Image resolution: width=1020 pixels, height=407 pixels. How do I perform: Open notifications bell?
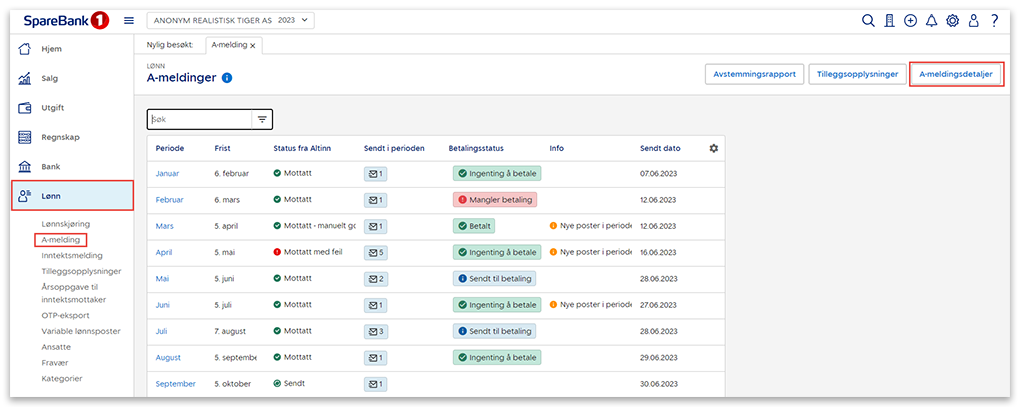(931, 20)
